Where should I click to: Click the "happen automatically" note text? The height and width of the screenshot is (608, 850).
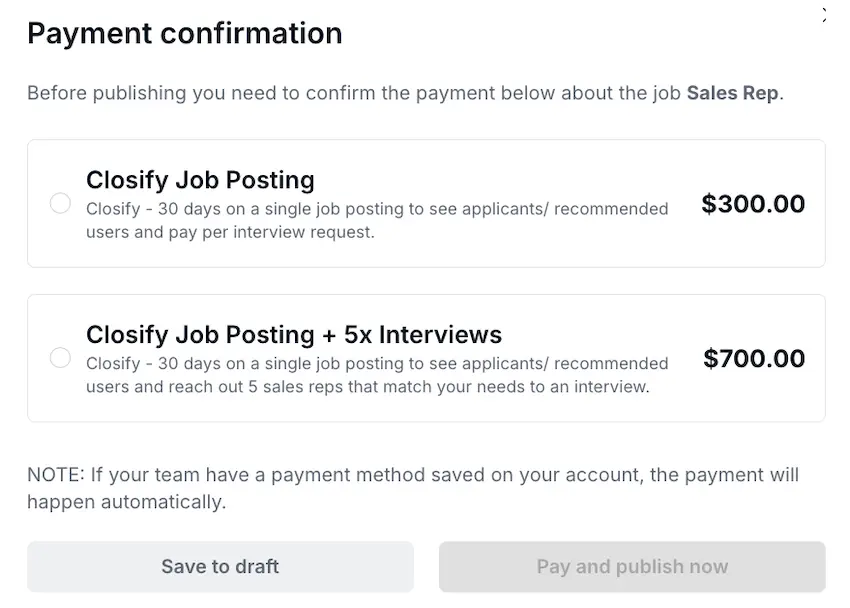coord(127,502)
